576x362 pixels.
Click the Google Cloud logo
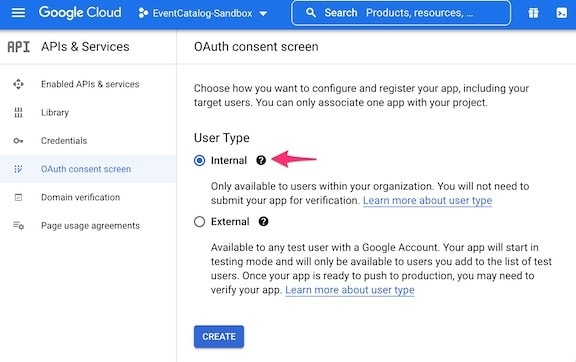tap(80, 13)
